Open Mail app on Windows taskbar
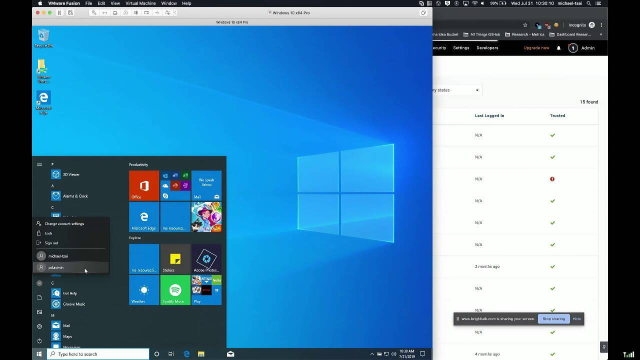This screenshot has height=360, width=640. (x=231, y=354)
